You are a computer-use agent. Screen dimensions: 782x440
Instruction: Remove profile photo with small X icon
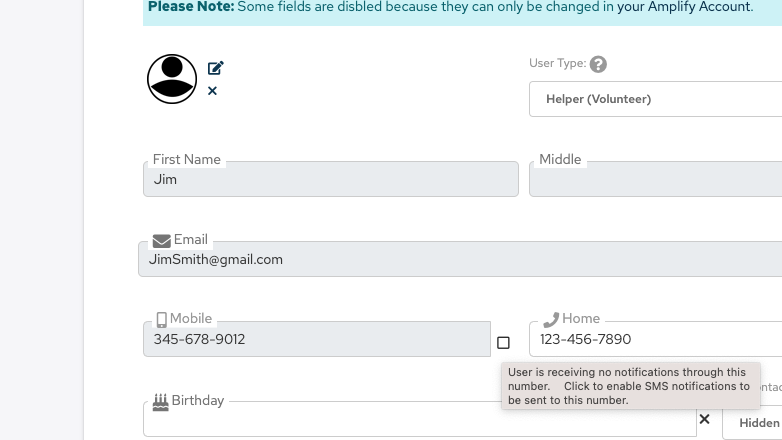[x=212, y=91]
